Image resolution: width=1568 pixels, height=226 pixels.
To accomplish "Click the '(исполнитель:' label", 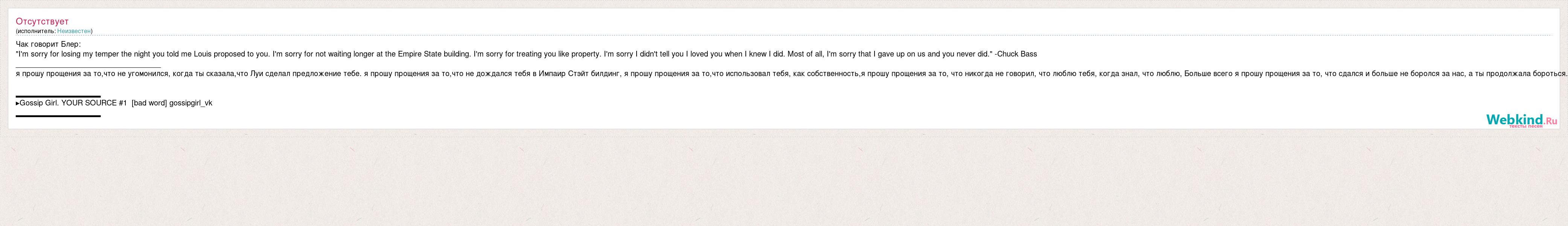I will tap(36, 31).
